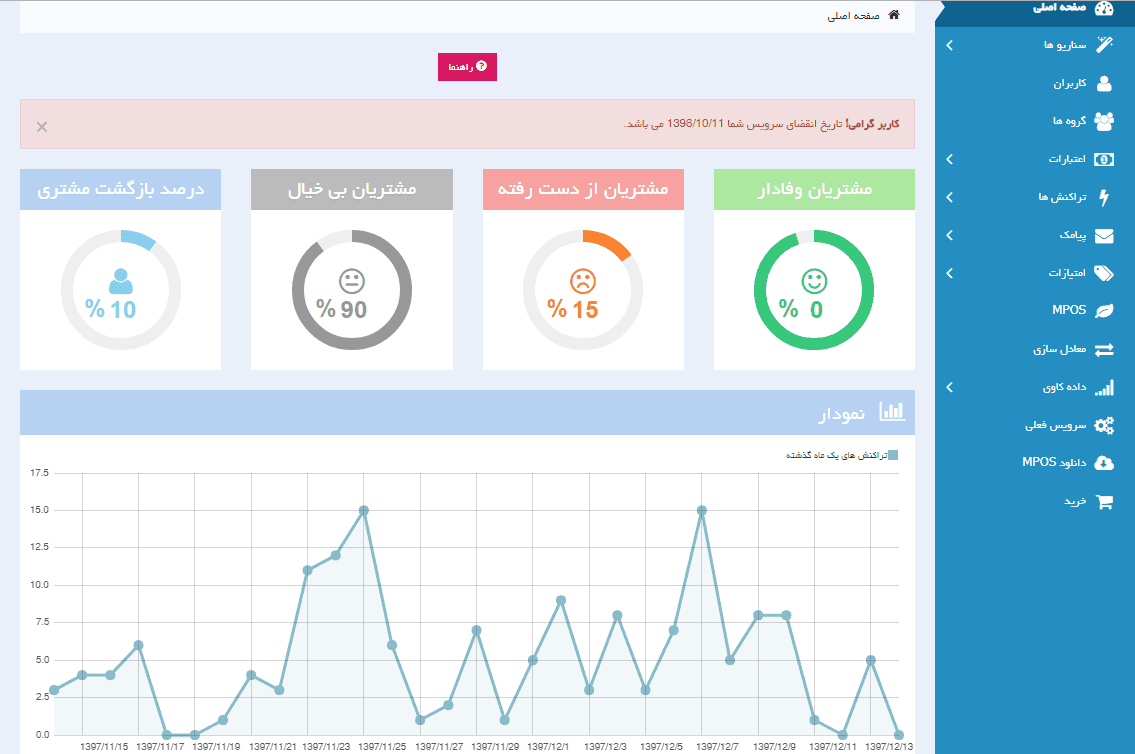Click the chart icon in the نمودار header
This screenshot has width=1135, height=754.
(893, 411)
